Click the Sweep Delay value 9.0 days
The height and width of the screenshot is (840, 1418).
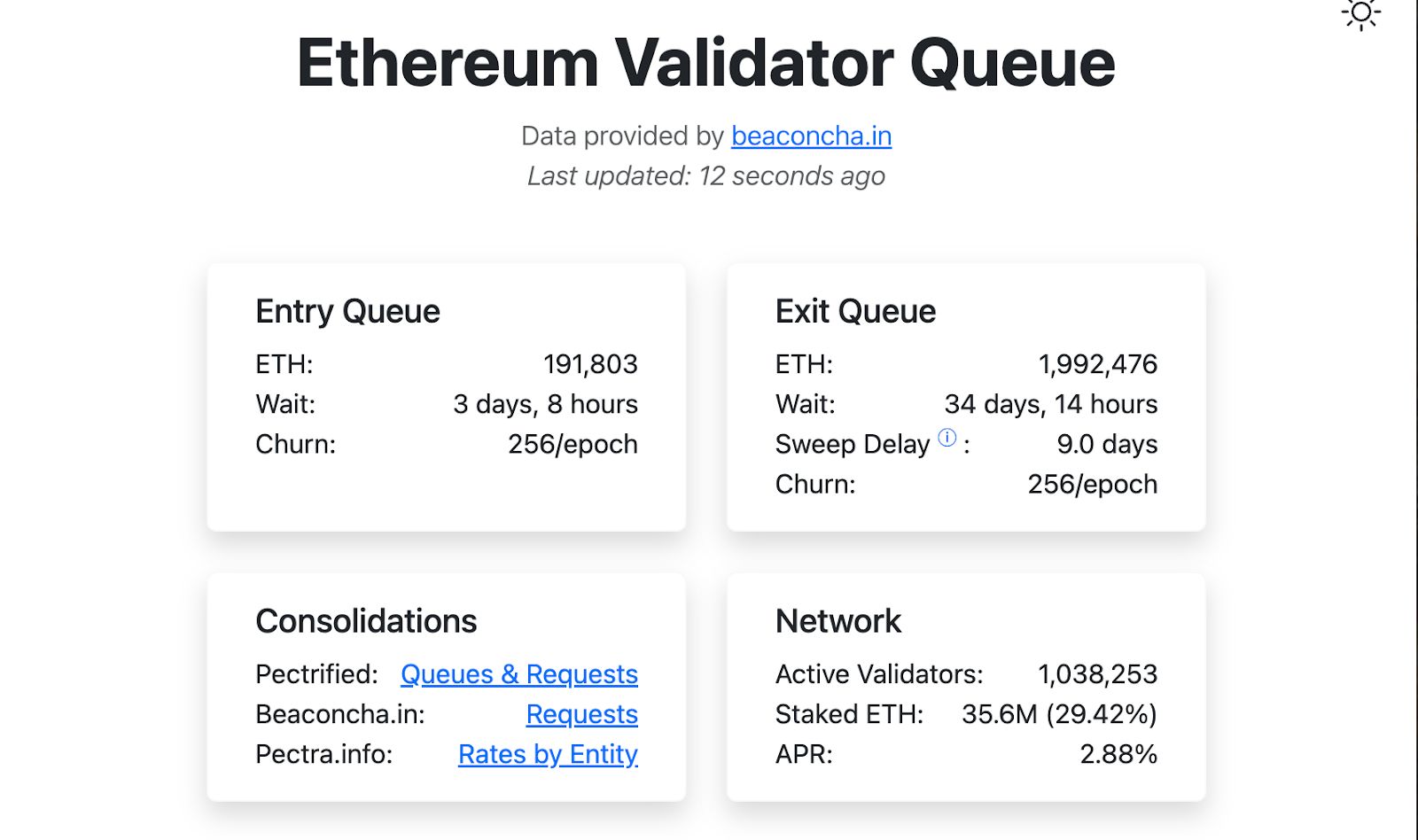click(x=1107, y=444)
